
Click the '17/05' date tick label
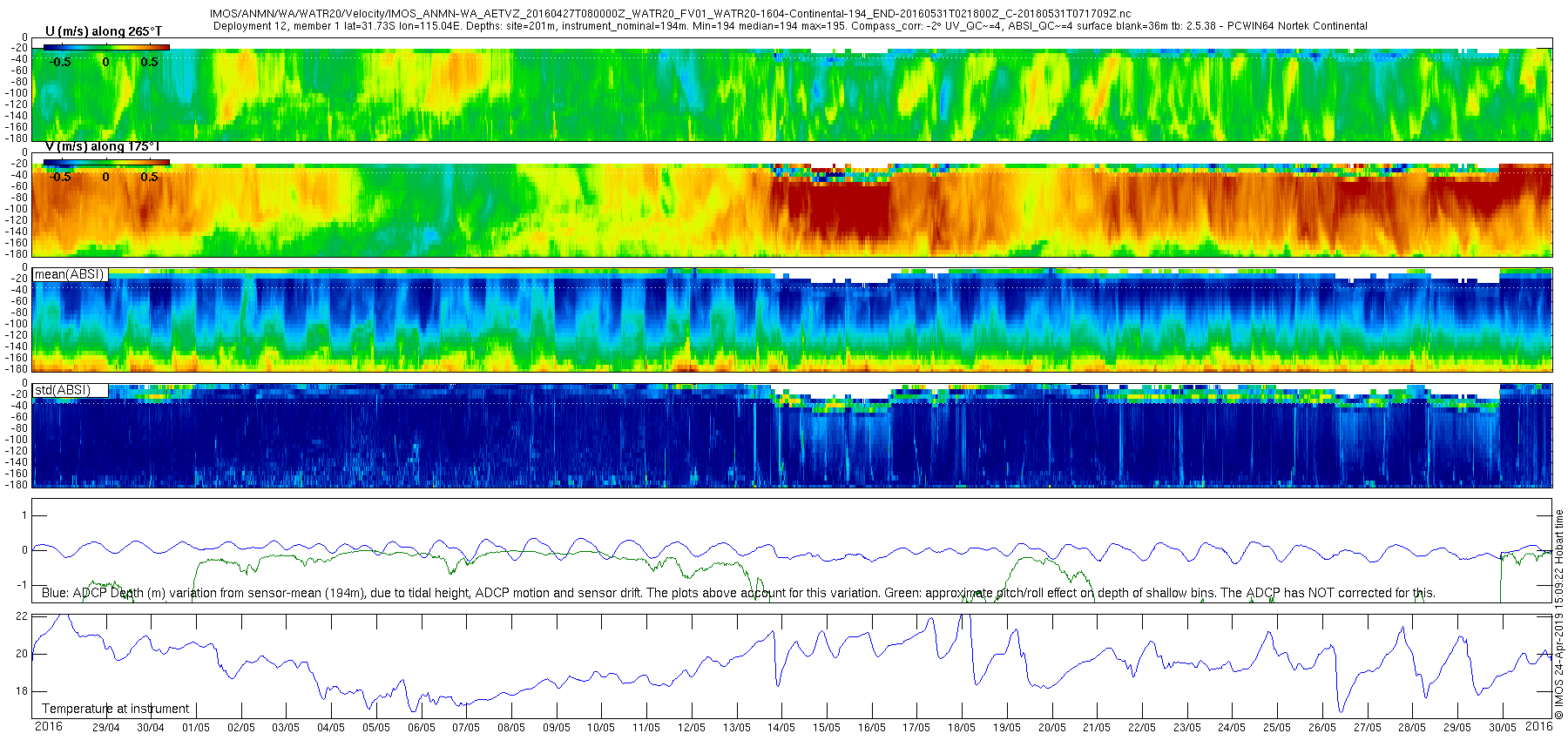click(x=916, y=728)
